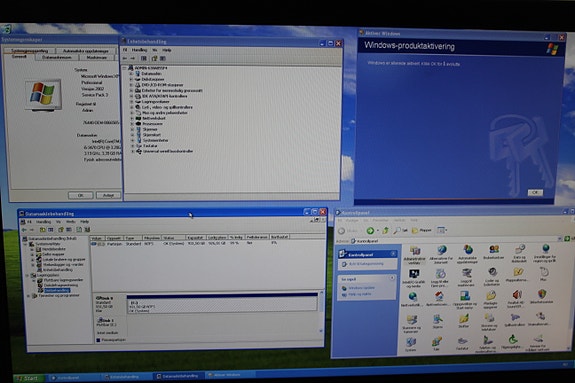This screenshot has height=383, width=575.
Task: Open Handling menu in Datamaskinbehandling window
Action: pyautogui.click(x=43, y=222)
